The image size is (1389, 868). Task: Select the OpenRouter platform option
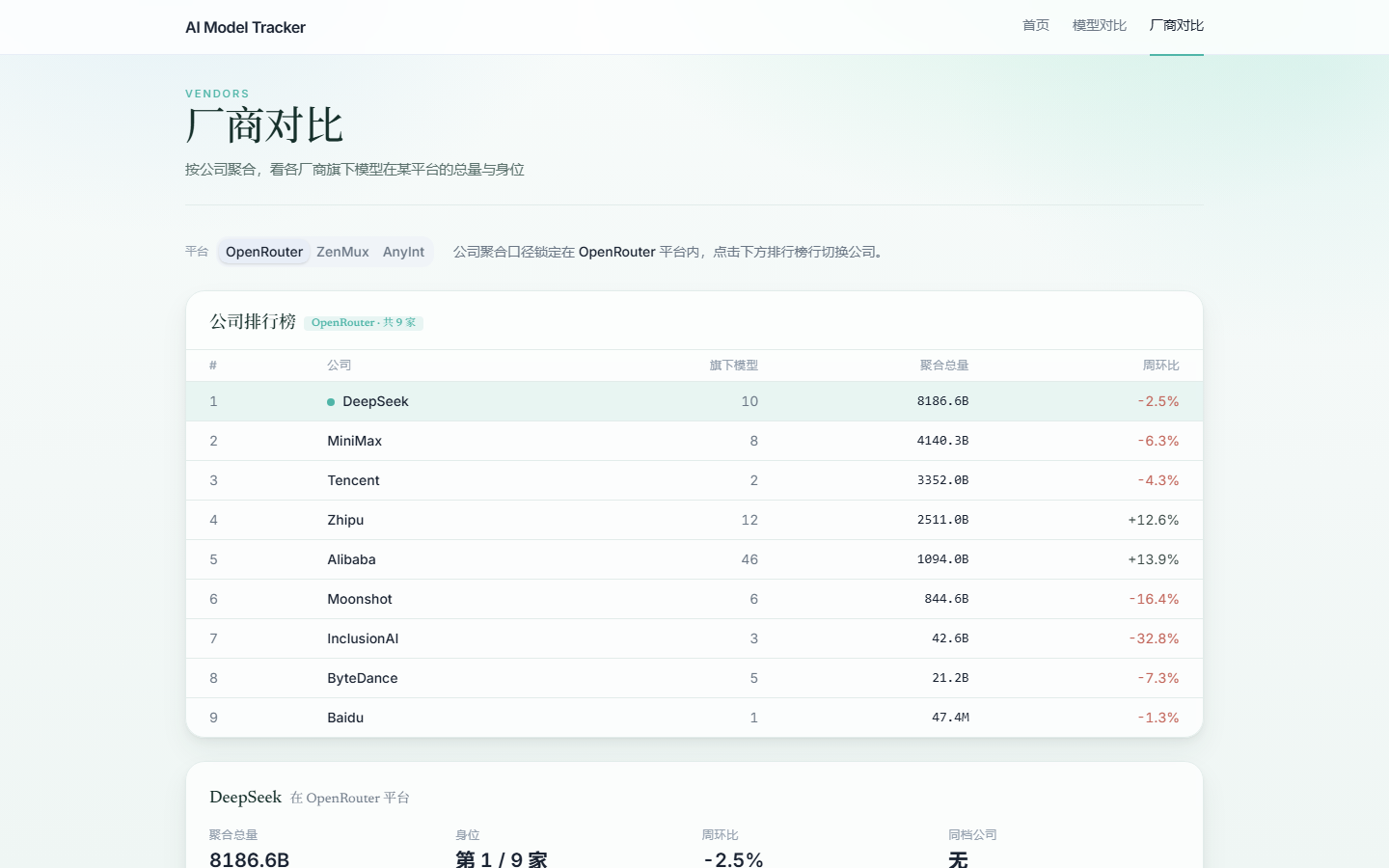click(264, 252)
